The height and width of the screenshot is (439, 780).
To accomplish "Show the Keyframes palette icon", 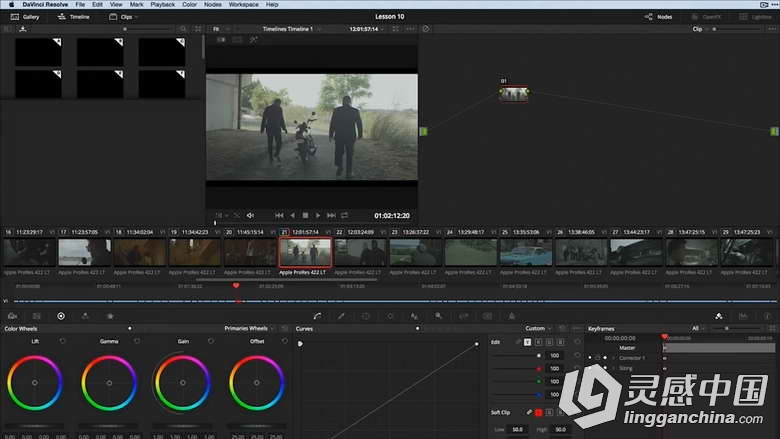I will click(719, 316).
